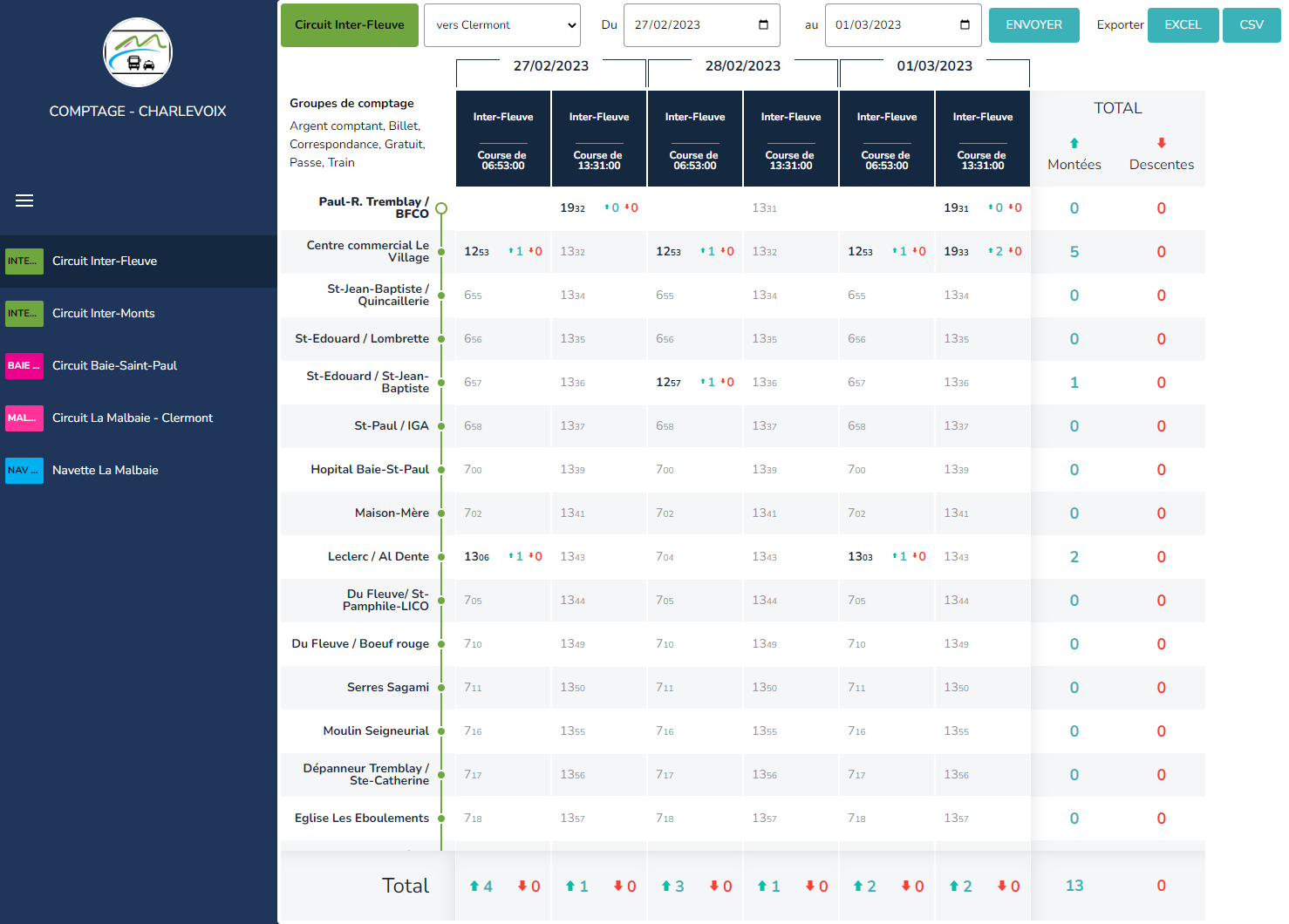
Task: Click the grand total 13 Montées
Action: (x=1074, y=886)
